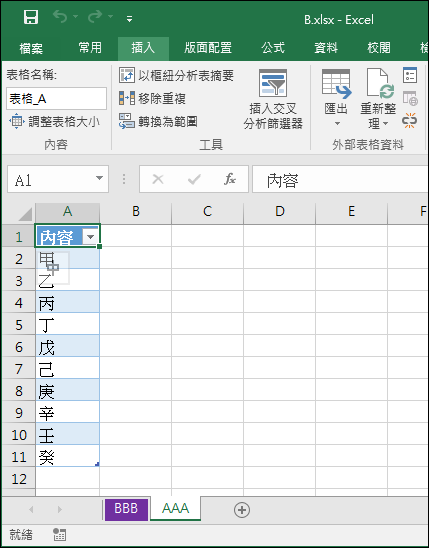The width and height of the screenshot is (429, 548).
Task: Click the table resize handle at A11 corner
Action: pos(97,464)
